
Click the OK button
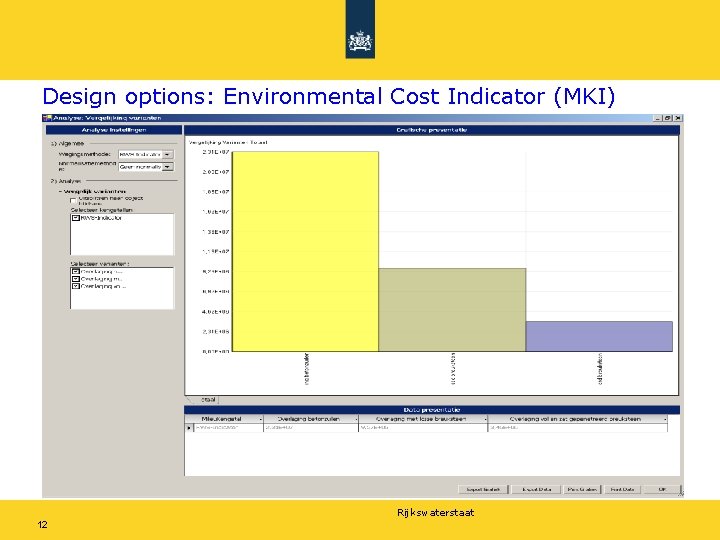(x=662, y=489)
